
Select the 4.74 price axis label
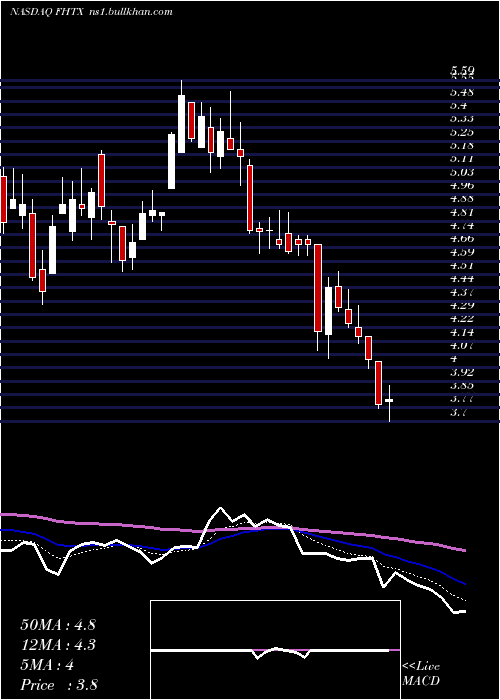tap(462, 225)
